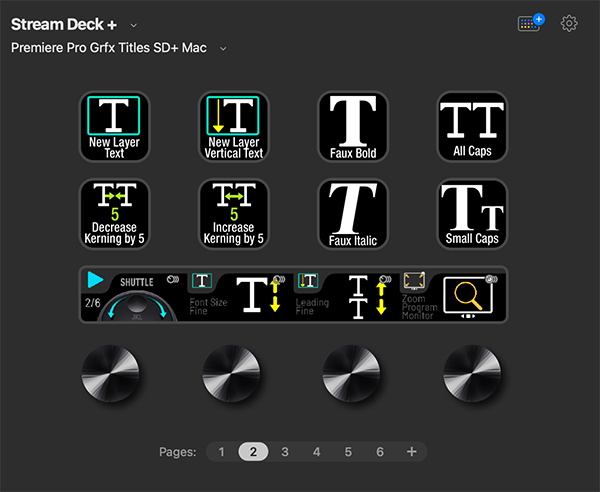Go to page 4
Screen dimensions: 600x492
coord(316,452)
